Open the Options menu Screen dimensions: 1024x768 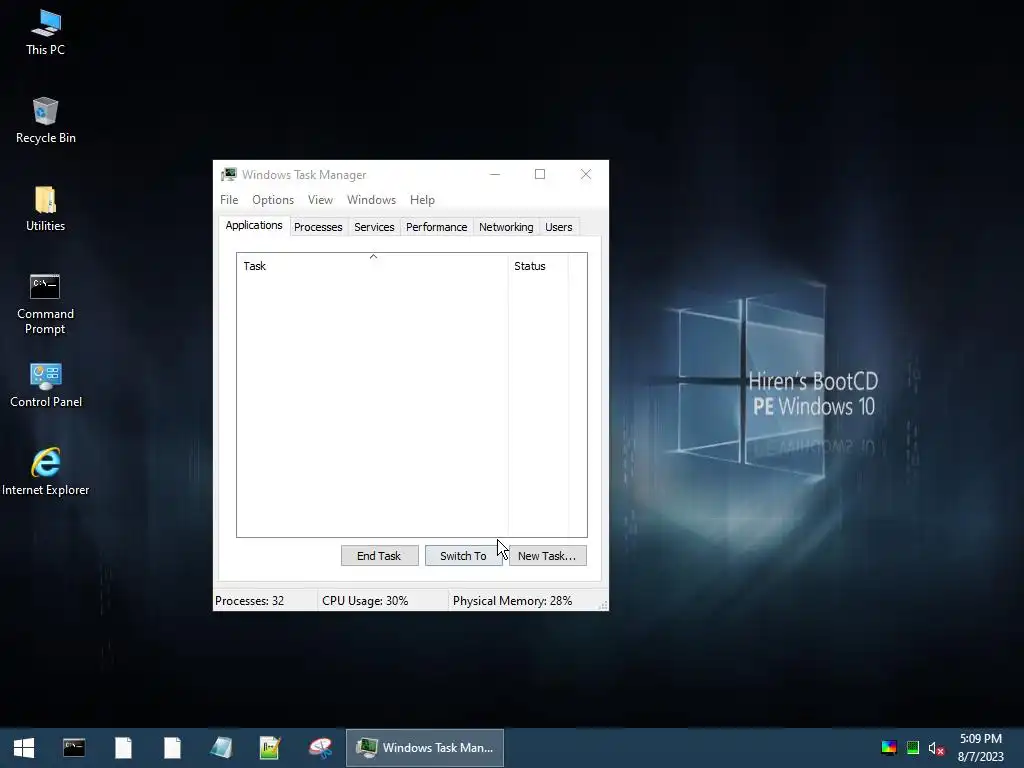point(273,200)
